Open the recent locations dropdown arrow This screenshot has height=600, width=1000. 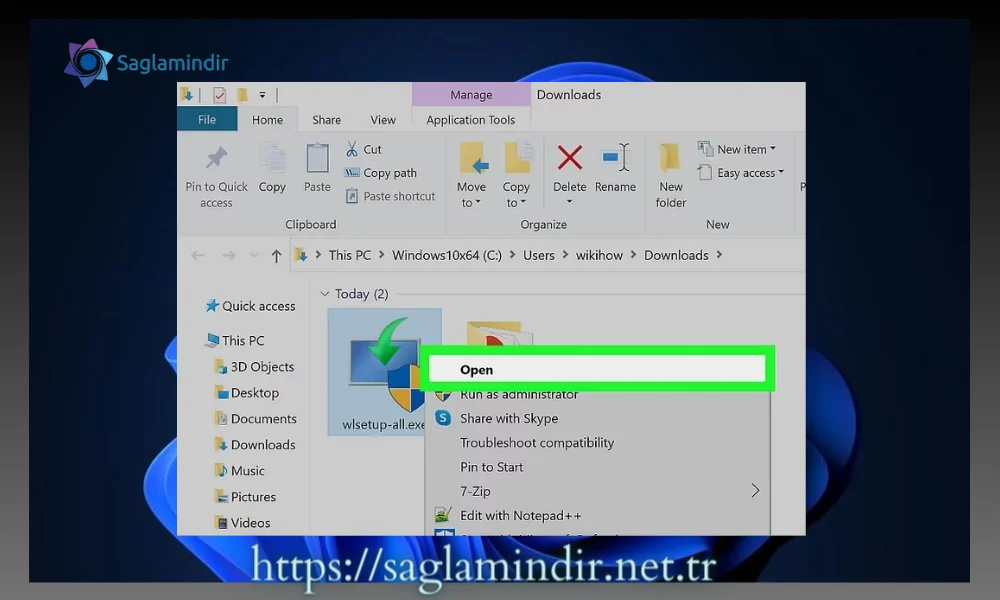click(x=254, y=256)
